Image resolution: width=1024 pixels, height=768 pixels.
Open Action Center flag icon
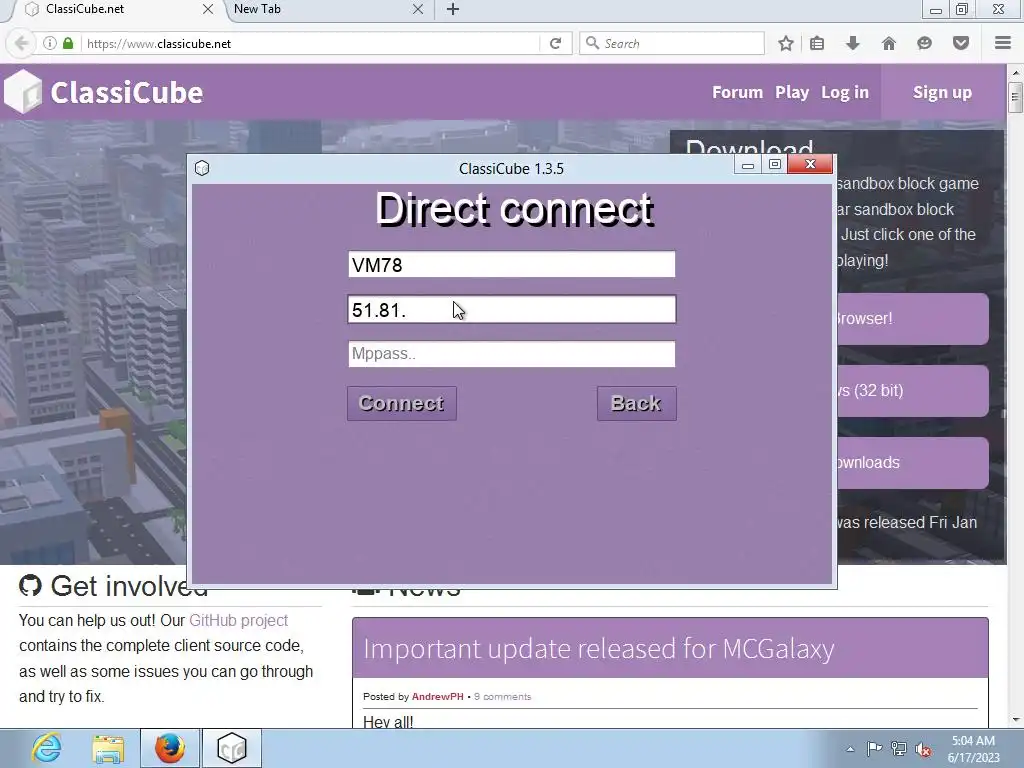[x=874, y=749]
